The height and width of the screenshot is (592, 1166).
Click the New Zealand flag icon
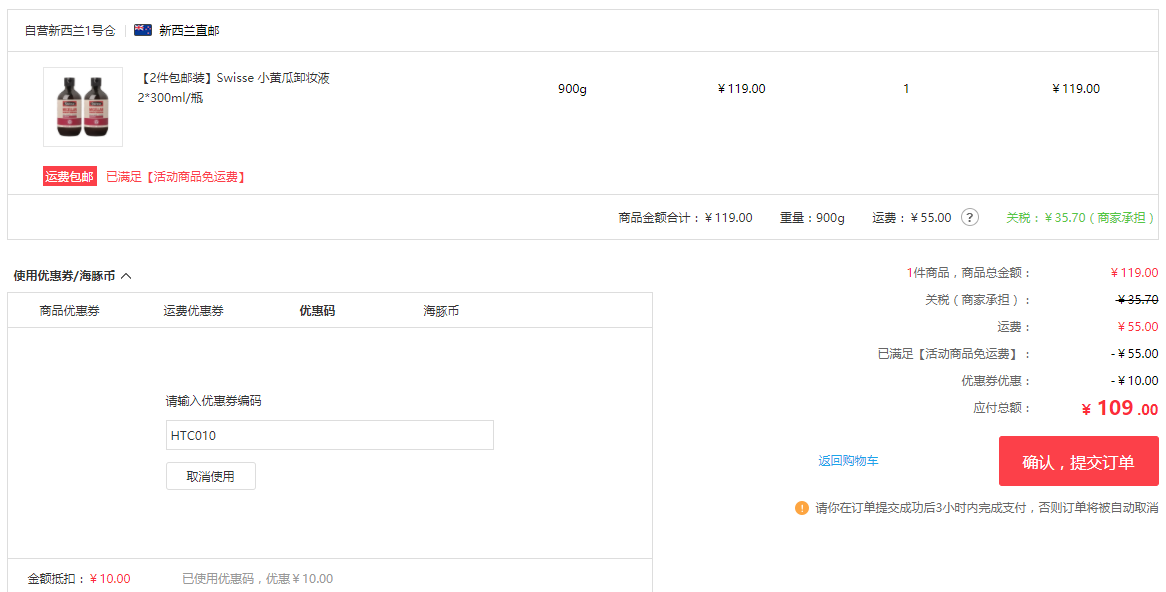143,31
